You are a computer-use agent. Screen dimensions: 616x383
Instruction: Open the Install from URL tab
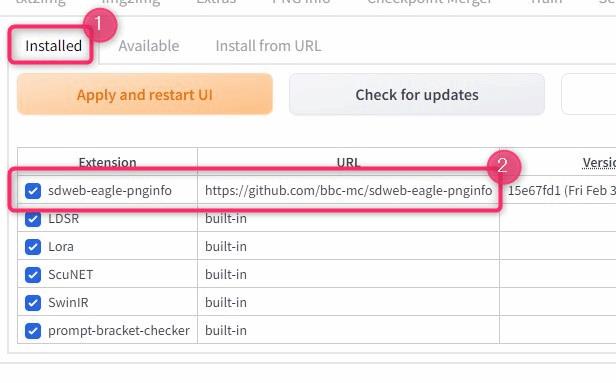(268, 46)
